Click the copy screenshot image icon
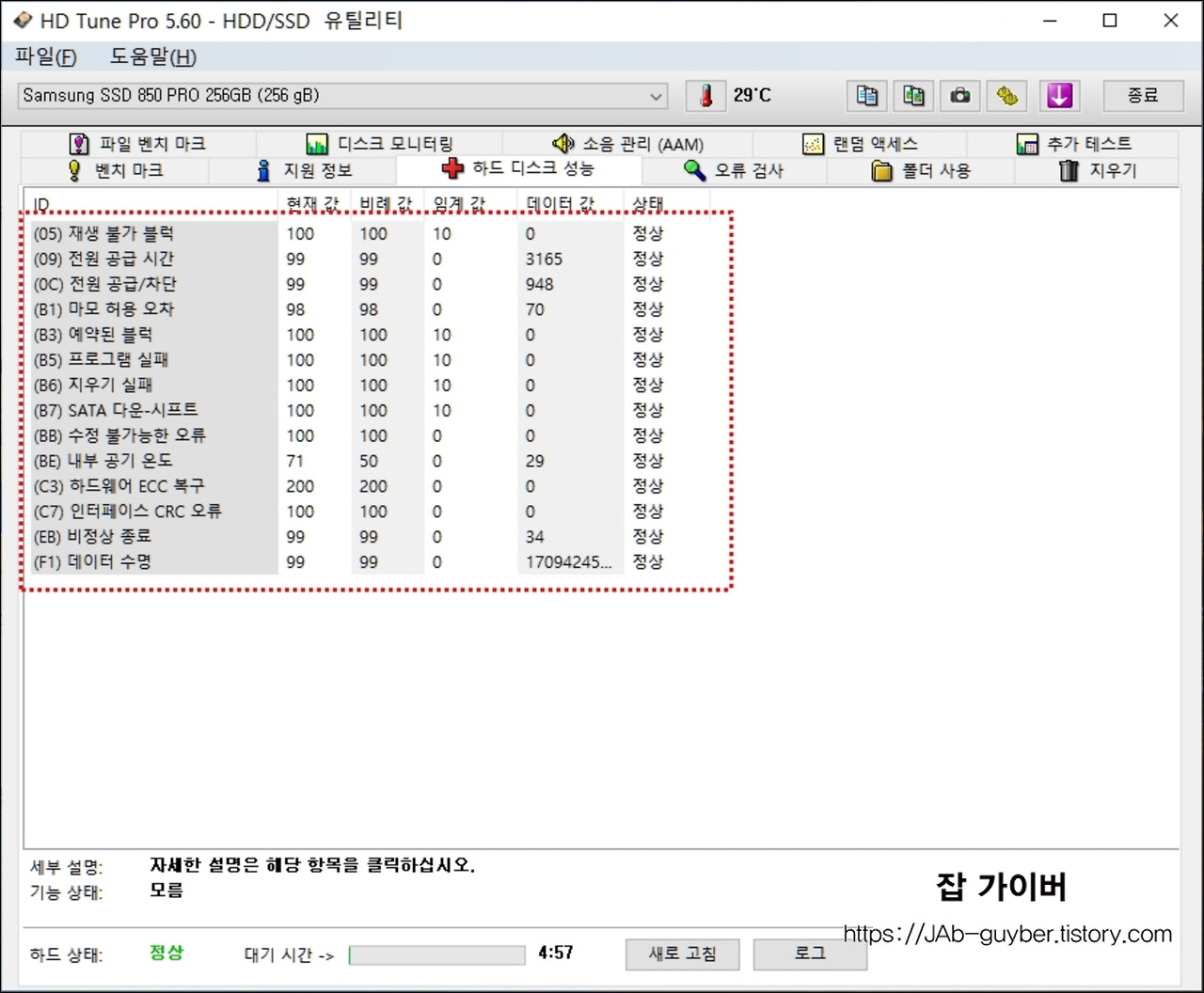 [x=912, y=95]
